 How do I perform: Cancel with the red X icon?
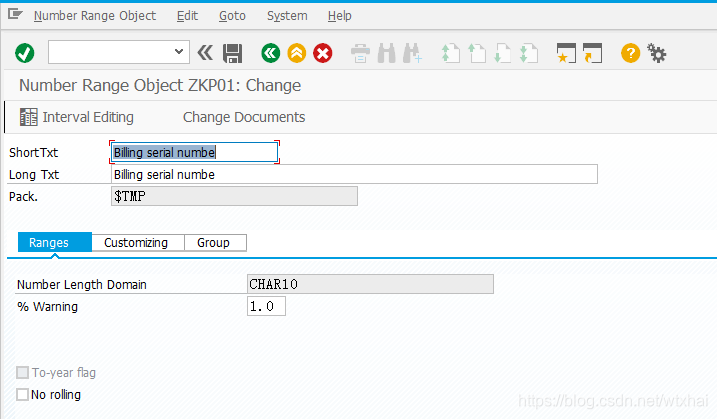click(323, 53)
